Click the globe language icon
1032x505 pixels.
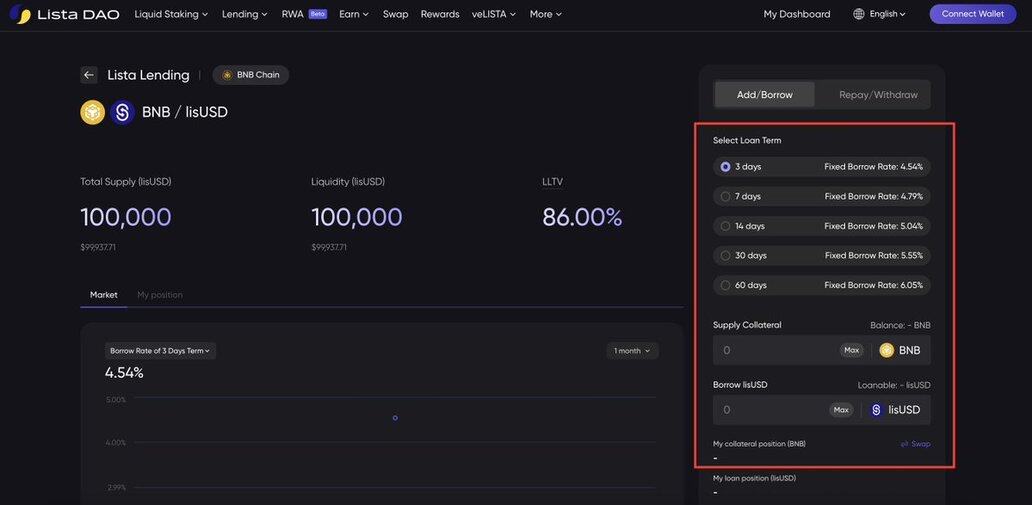click(859, 14)
